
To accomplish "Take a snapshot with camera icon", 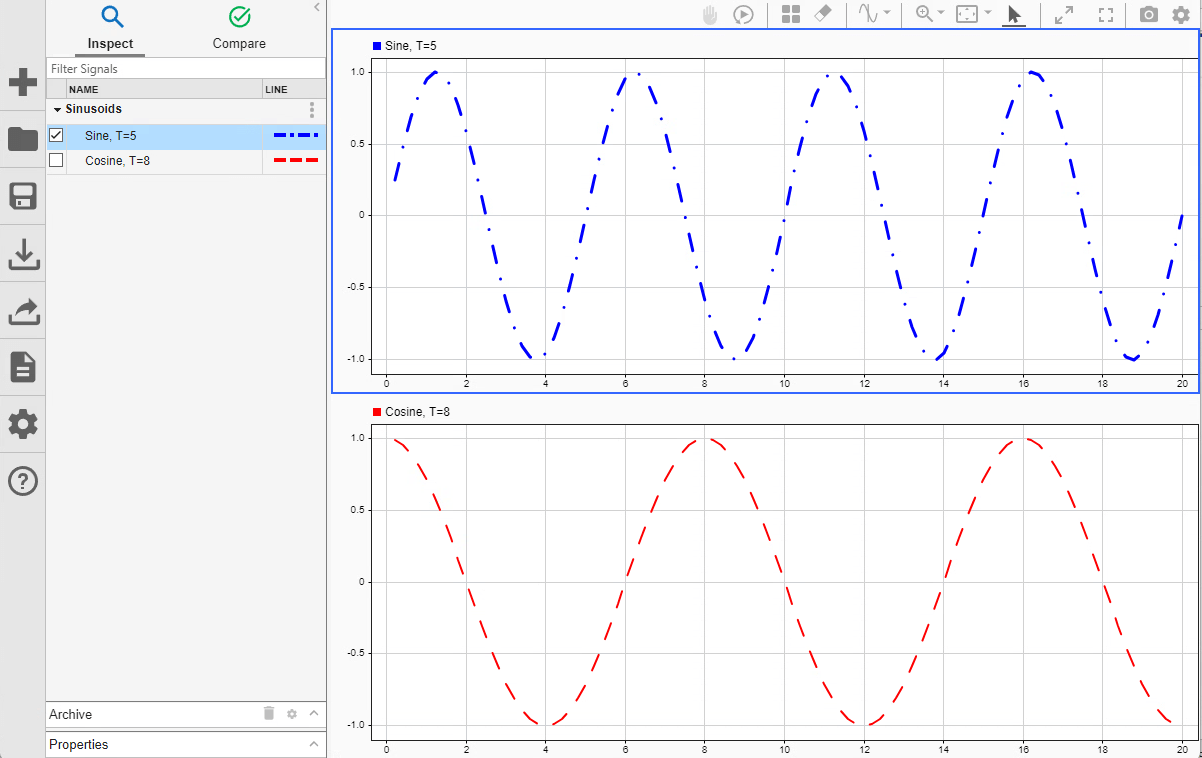I will [1149, 14].
